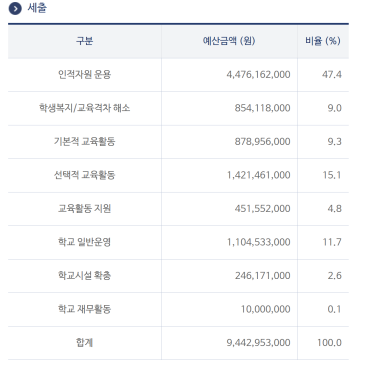Click the amount 4,476,162,000
The image size is (365, 365).
point(258,75)
